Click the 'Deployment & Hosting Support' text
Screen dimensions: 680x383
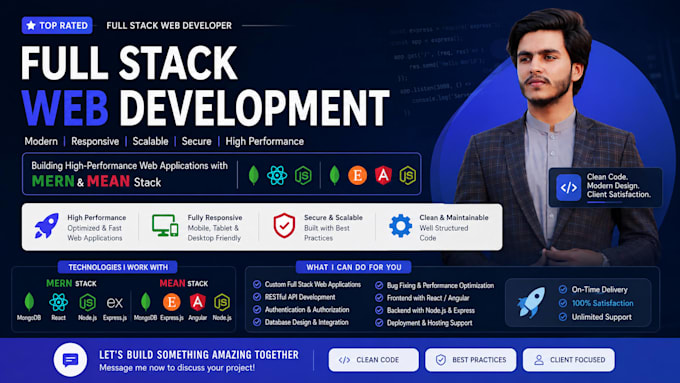[429, 323]
